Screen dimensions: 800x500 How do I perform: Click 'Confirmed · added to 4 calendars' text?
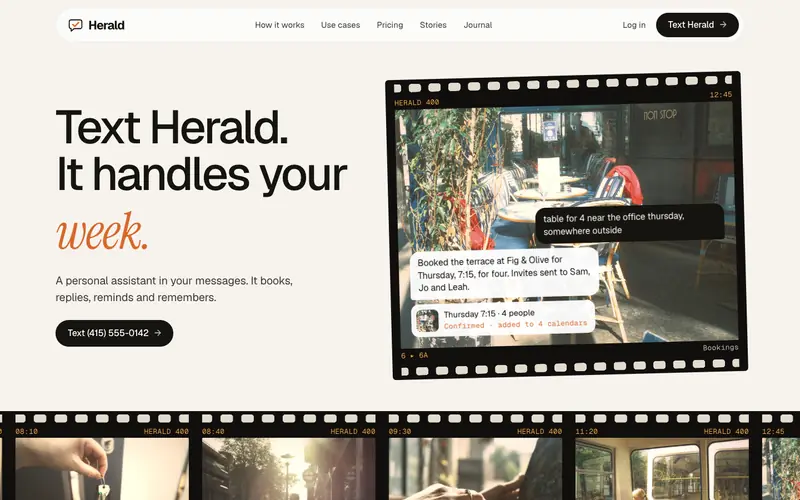pyautogui.click(x=515, y=324)
